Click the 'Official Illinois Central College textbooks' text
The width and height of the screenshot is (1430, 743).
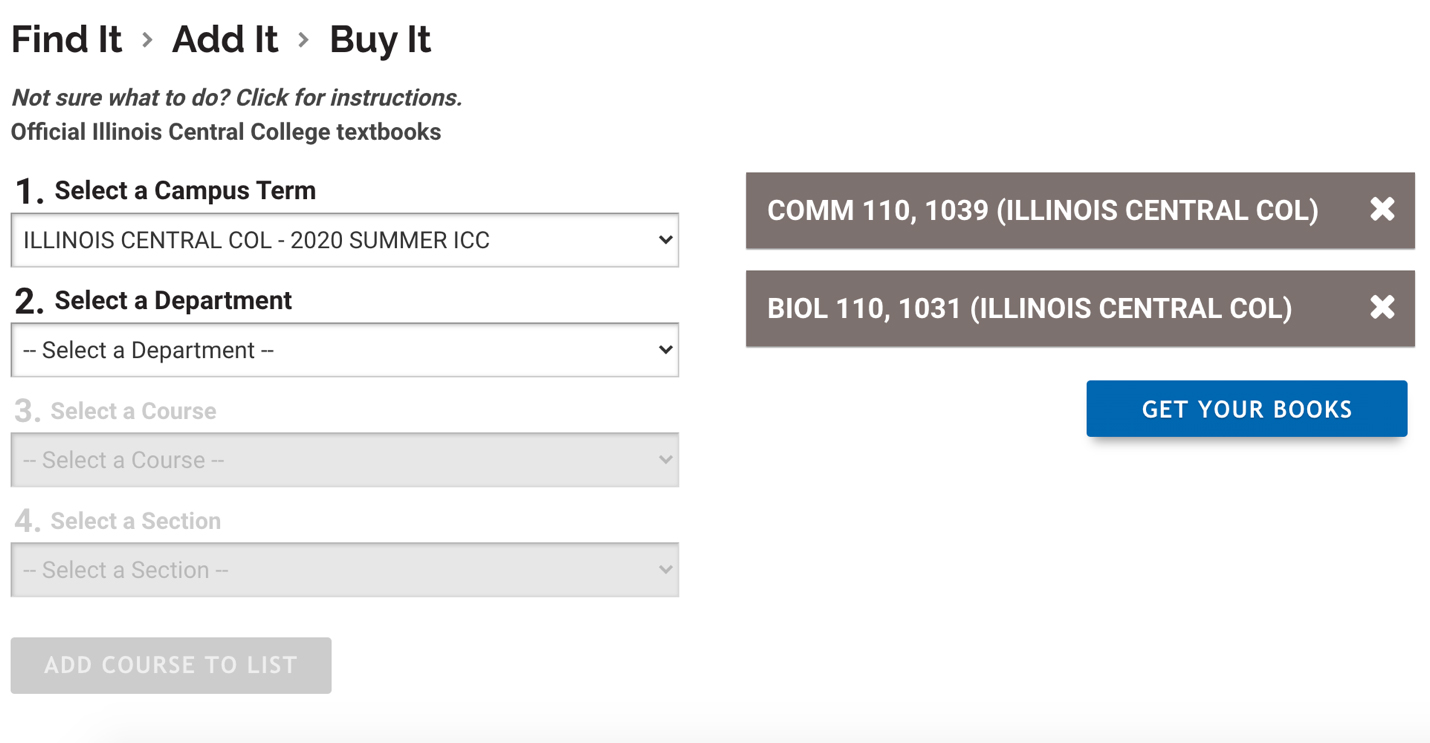(x=226, y=132)
